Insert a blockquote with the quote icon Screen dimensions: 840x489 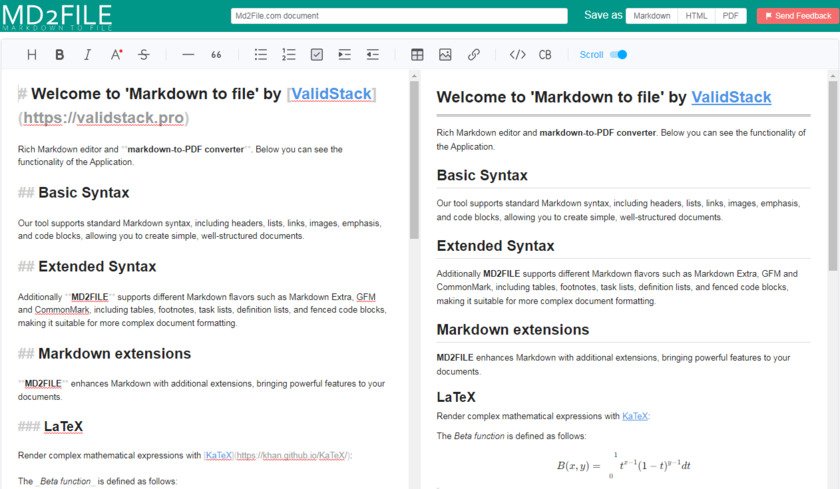pos(216,55)
